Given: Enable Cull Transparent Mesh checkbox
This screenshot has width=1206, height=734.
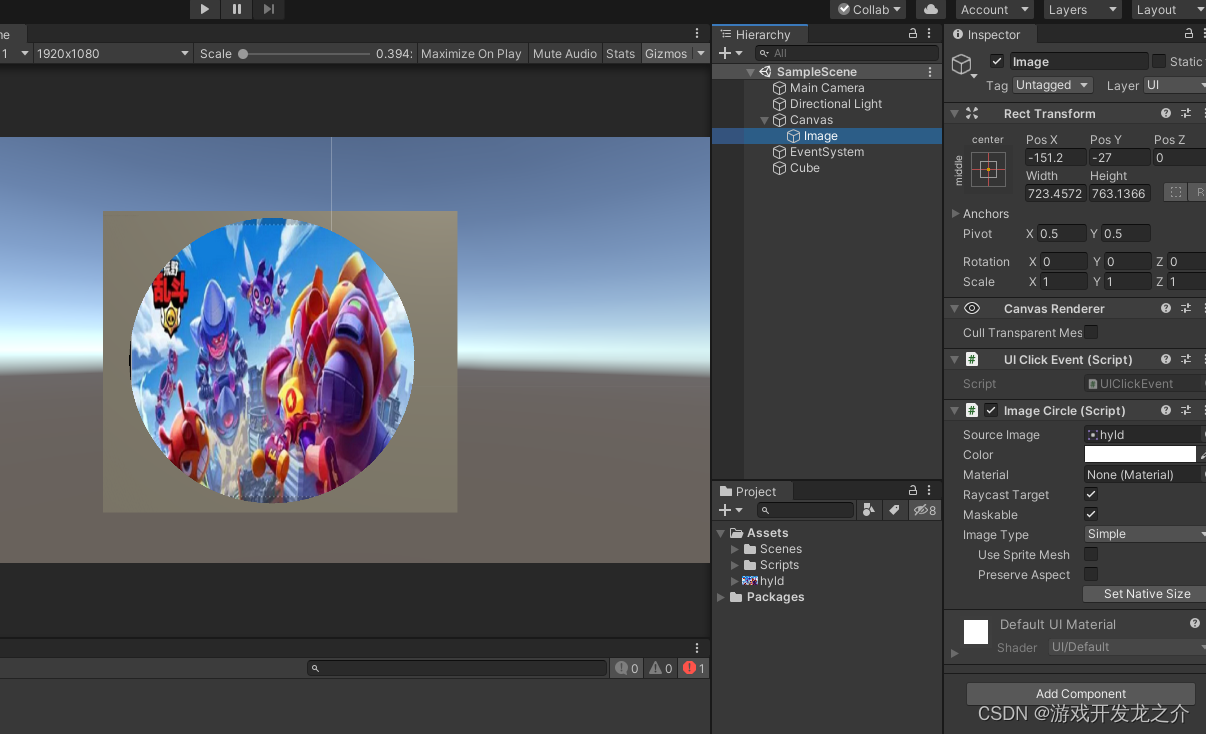Looking at the screenshot, I should (1091, 332).
